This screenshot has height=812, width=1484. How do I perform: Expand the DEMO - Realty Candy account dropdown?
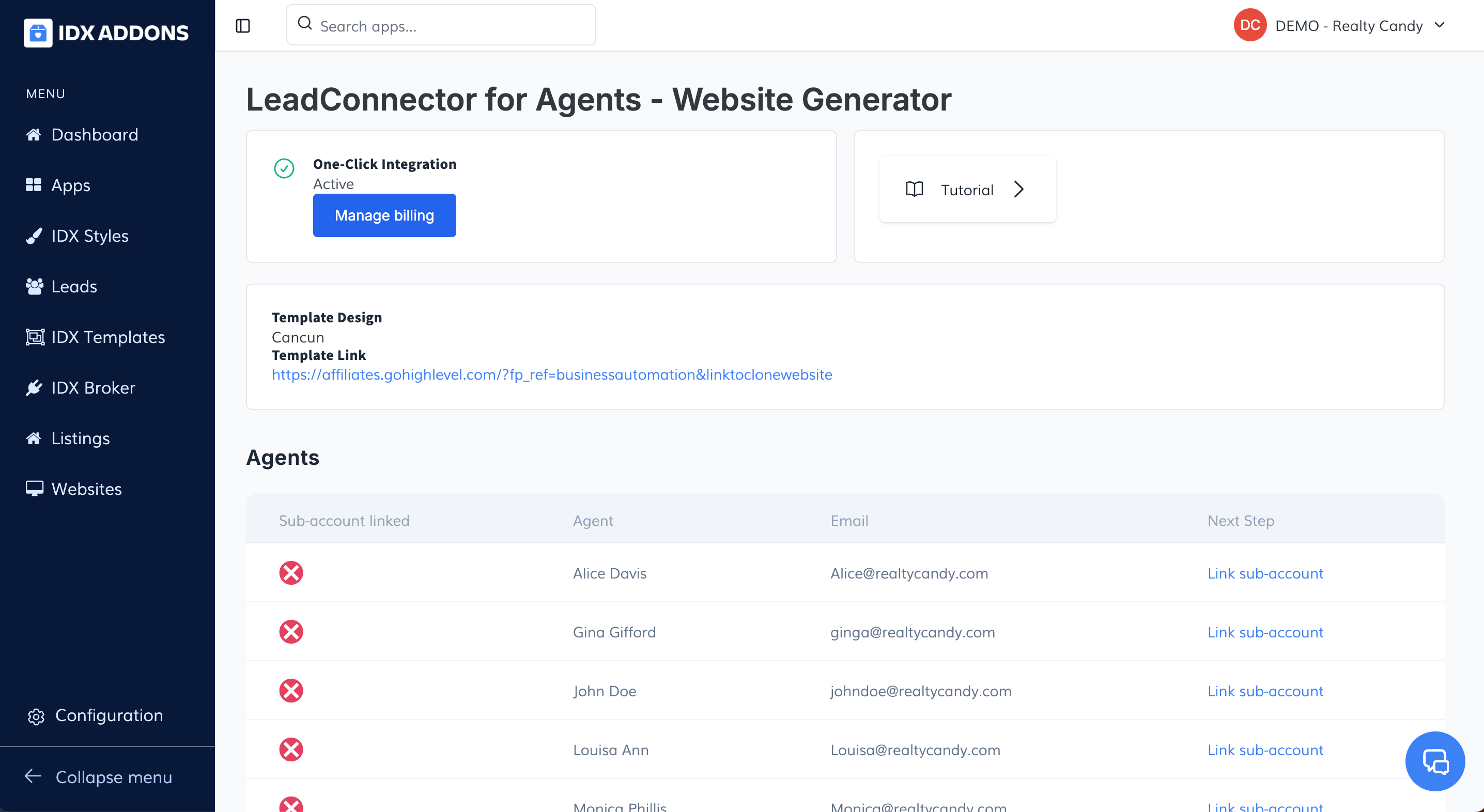[x=1440, y=25]
